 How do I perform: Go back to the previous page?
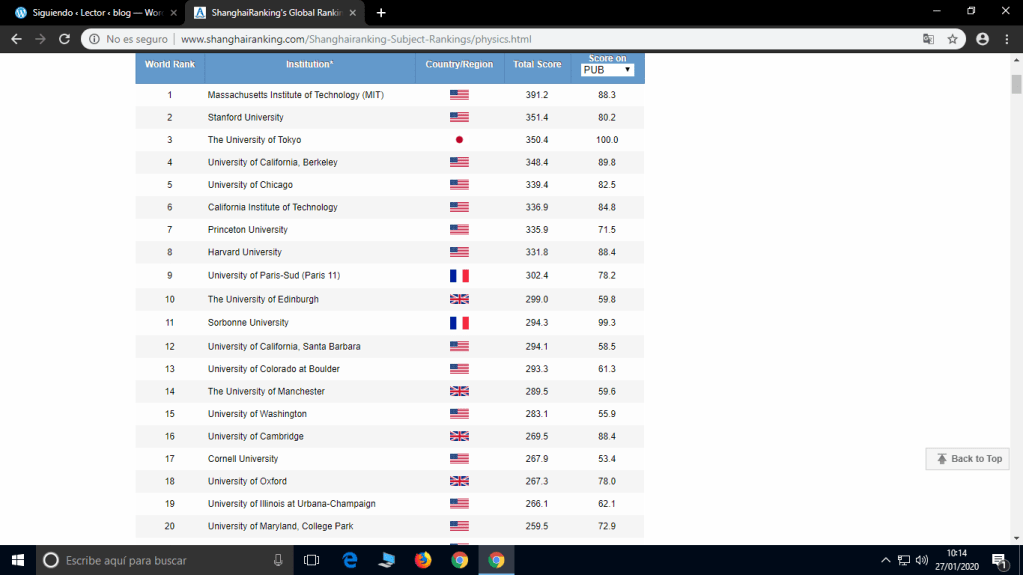point(16,39)
